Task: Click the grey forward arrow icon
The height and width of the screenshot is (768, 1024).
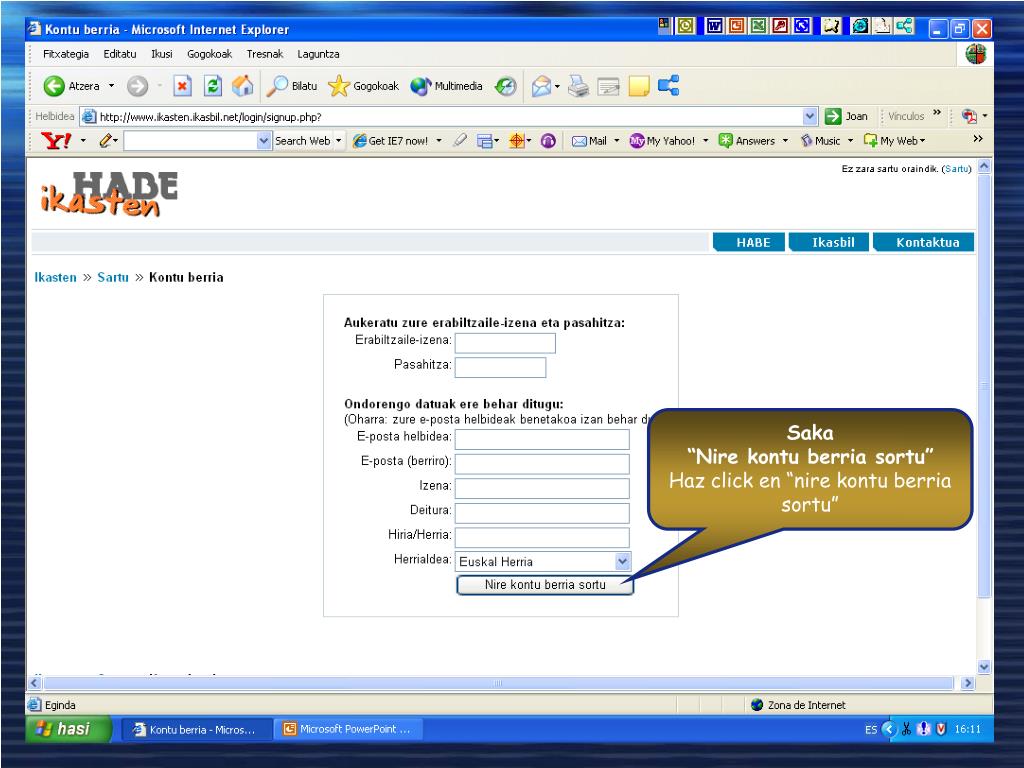Action: click(137, 86)
